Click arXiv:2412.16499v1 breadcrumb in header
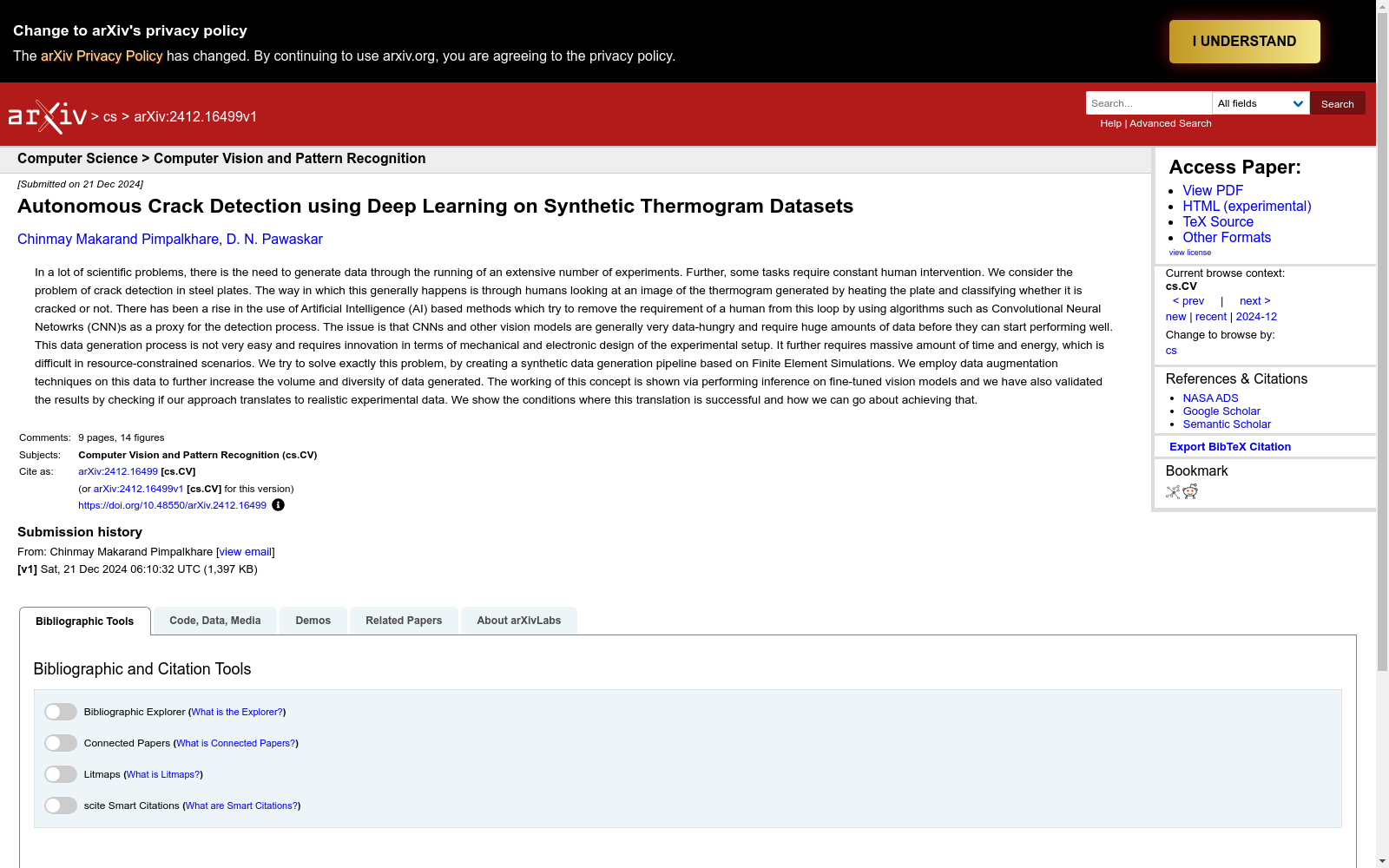The height and width of the screenshot is (868, 1389). pyautogui.click(x=195, y=116)
